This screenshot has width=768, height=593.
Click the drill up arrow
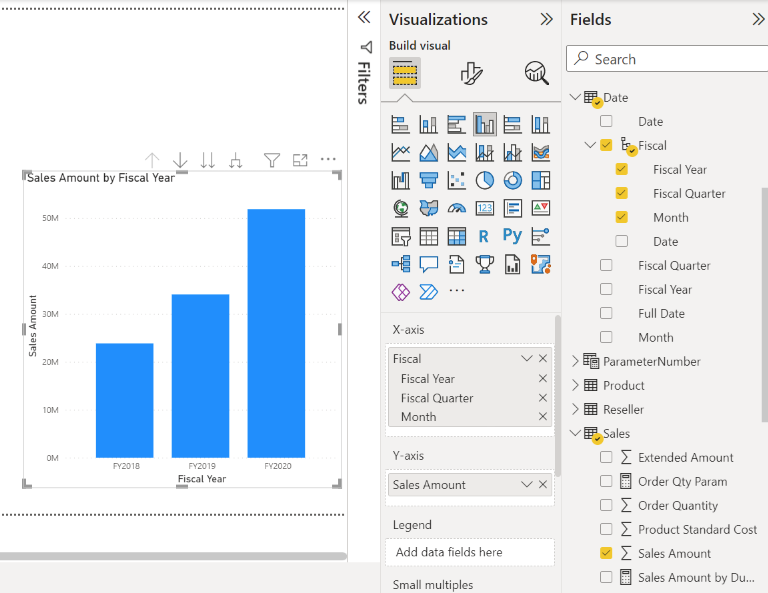(152, 160)
